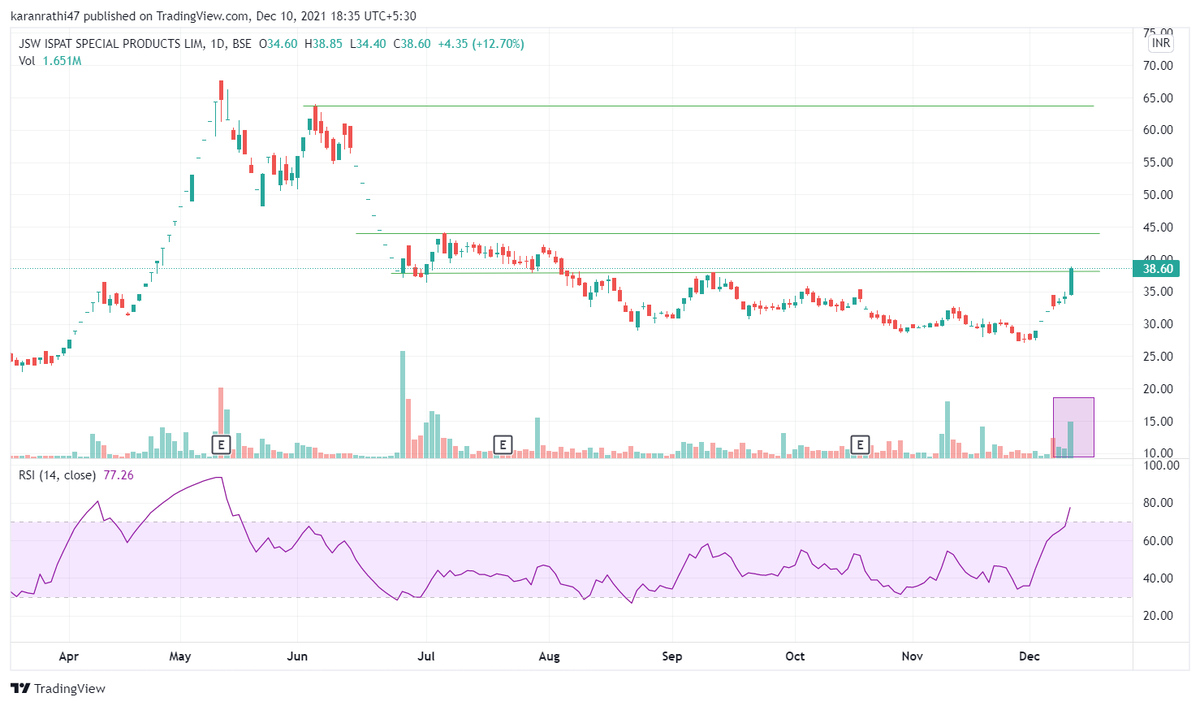
Task: Select the July earnings "E" icon
Action: 503,444
